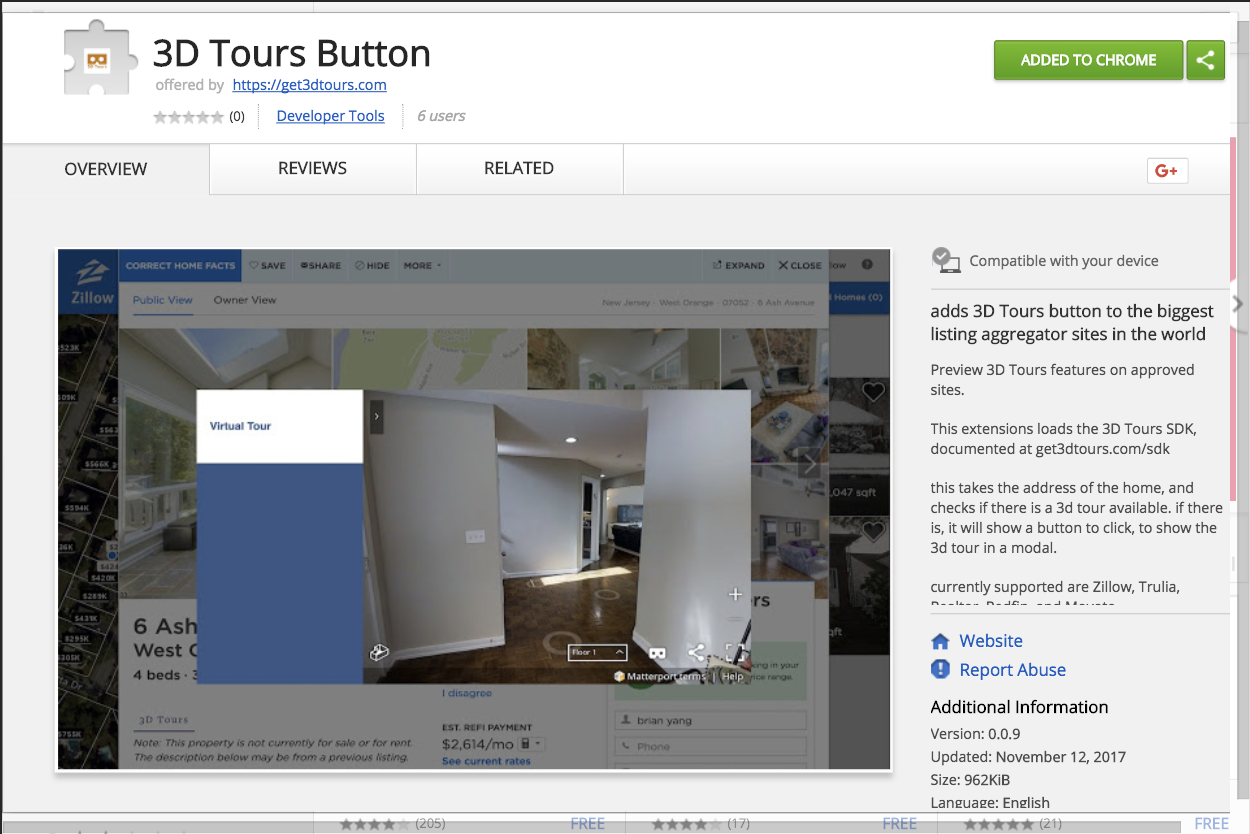Click the Report Abuse link
1250x834 pixels.
click(1013, 670)
